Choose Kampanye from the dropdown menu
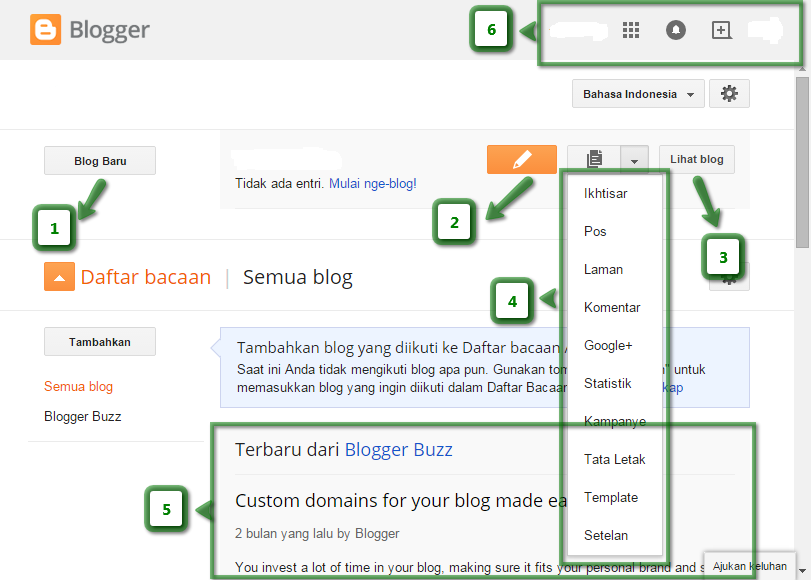The image size is (811, 580). (x=614, y=421)
